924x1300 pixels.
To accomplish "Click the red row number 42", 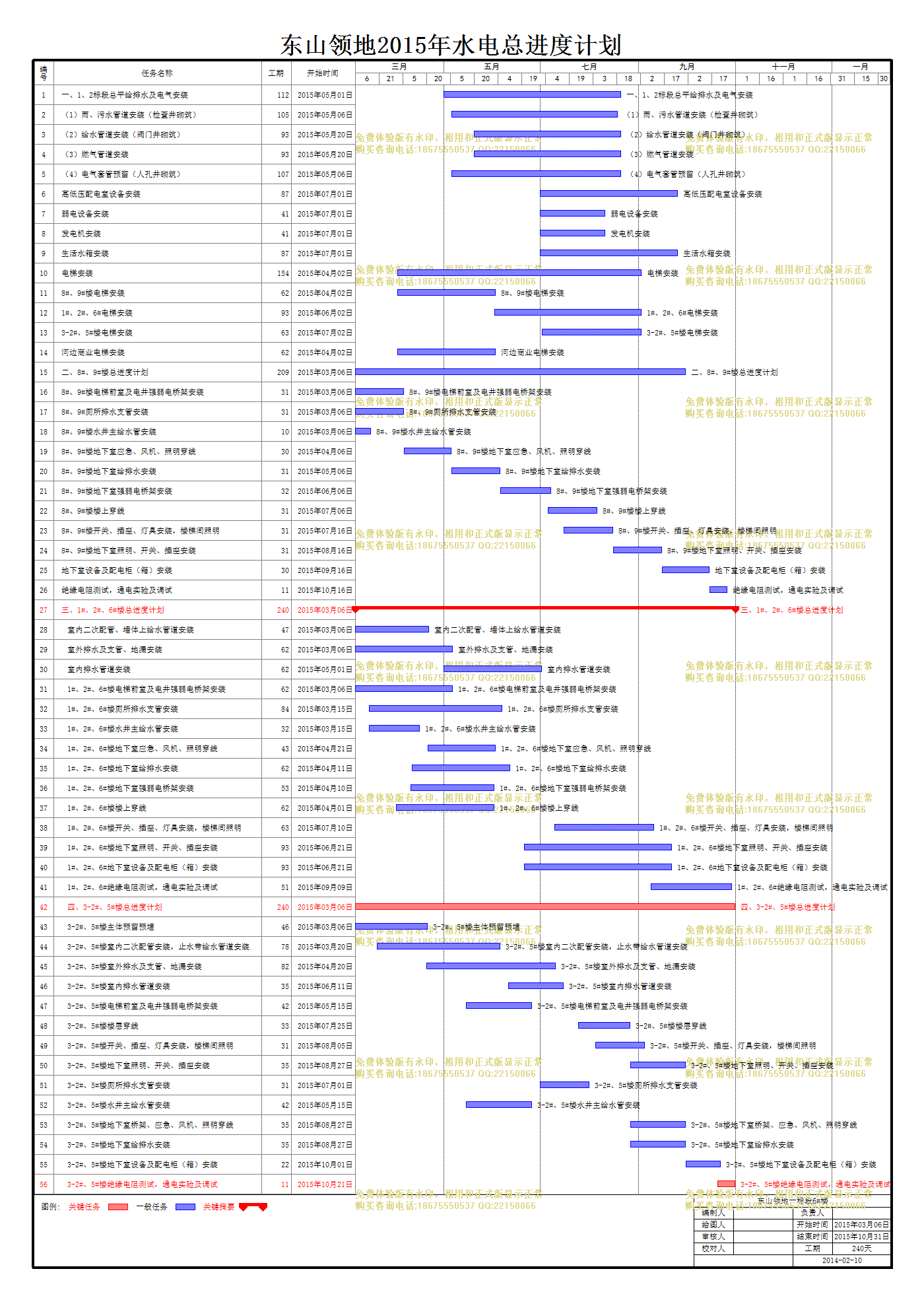I will 44,907.
